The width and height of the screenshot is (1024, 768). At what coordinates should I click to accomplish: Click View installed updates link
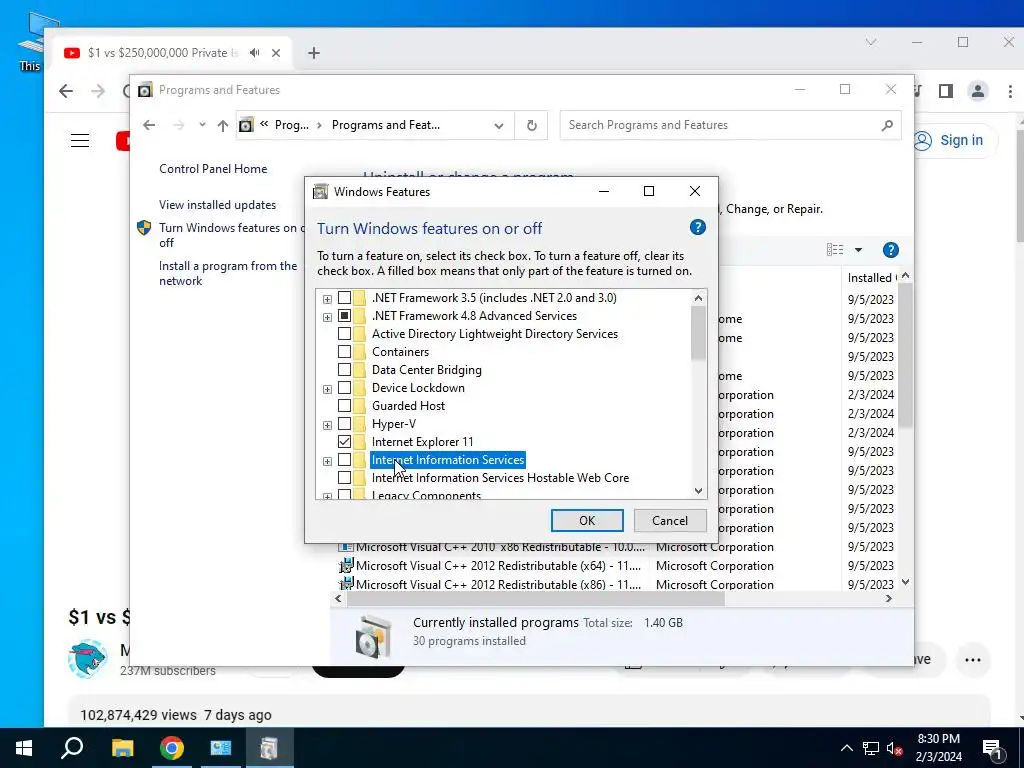point(217,204)
